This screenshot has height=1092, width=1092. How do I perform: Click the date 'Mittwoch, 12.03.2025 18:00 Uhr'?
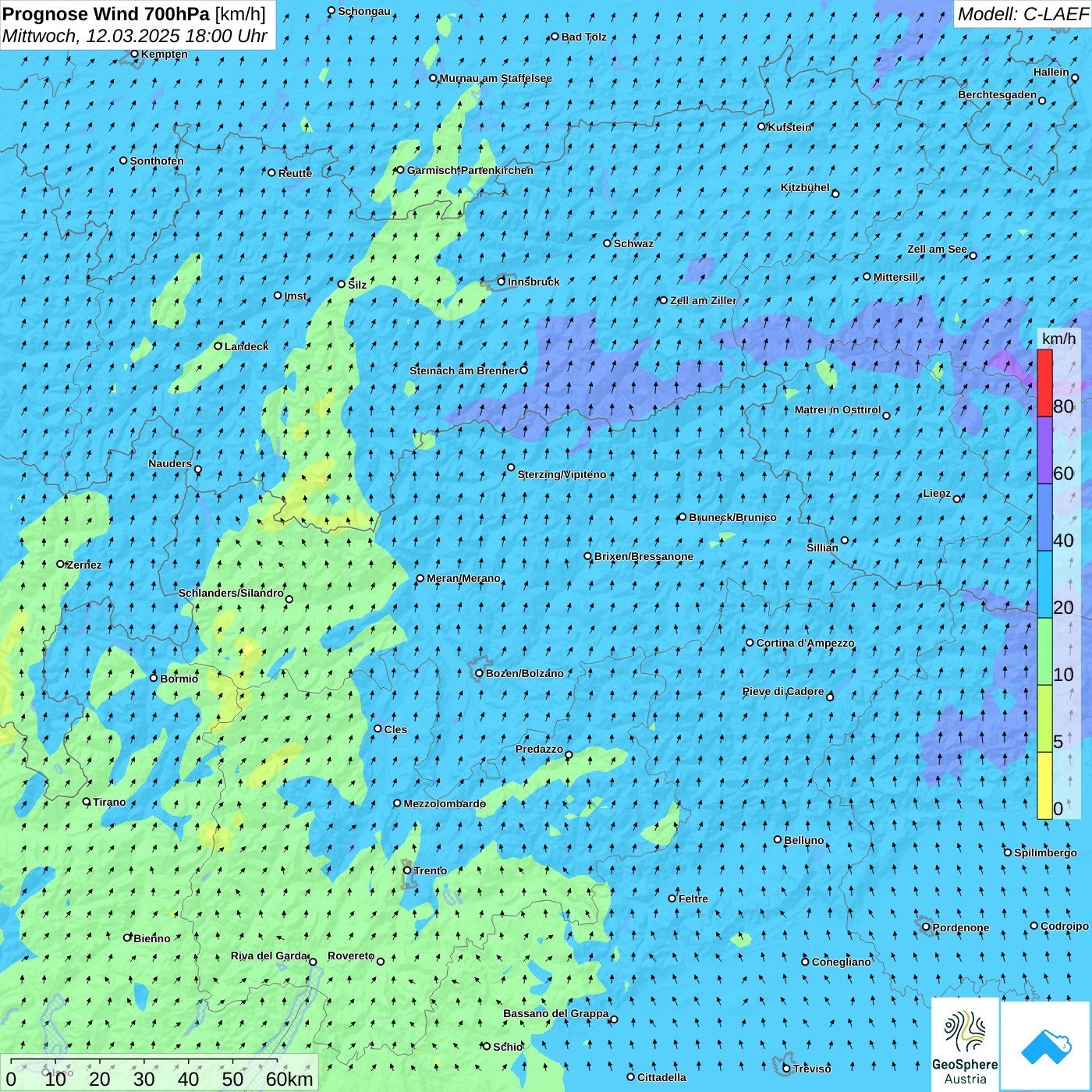pos(135,36)
